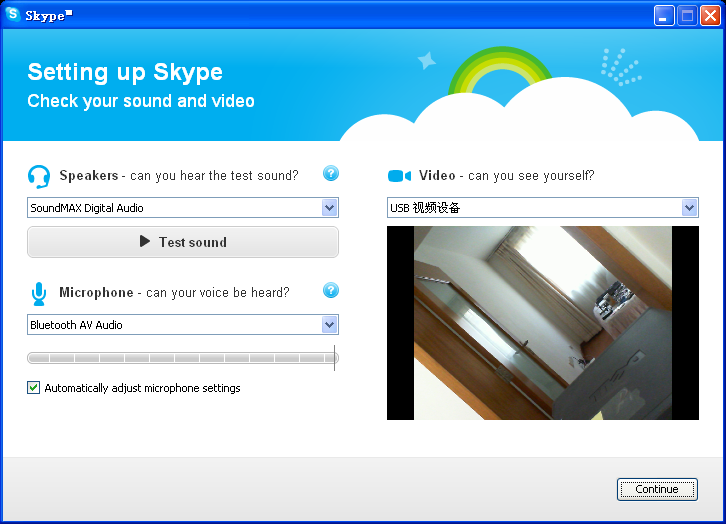Open the USB video device dropdown
This screenshot has width=726, height=524.
(543, 208)
